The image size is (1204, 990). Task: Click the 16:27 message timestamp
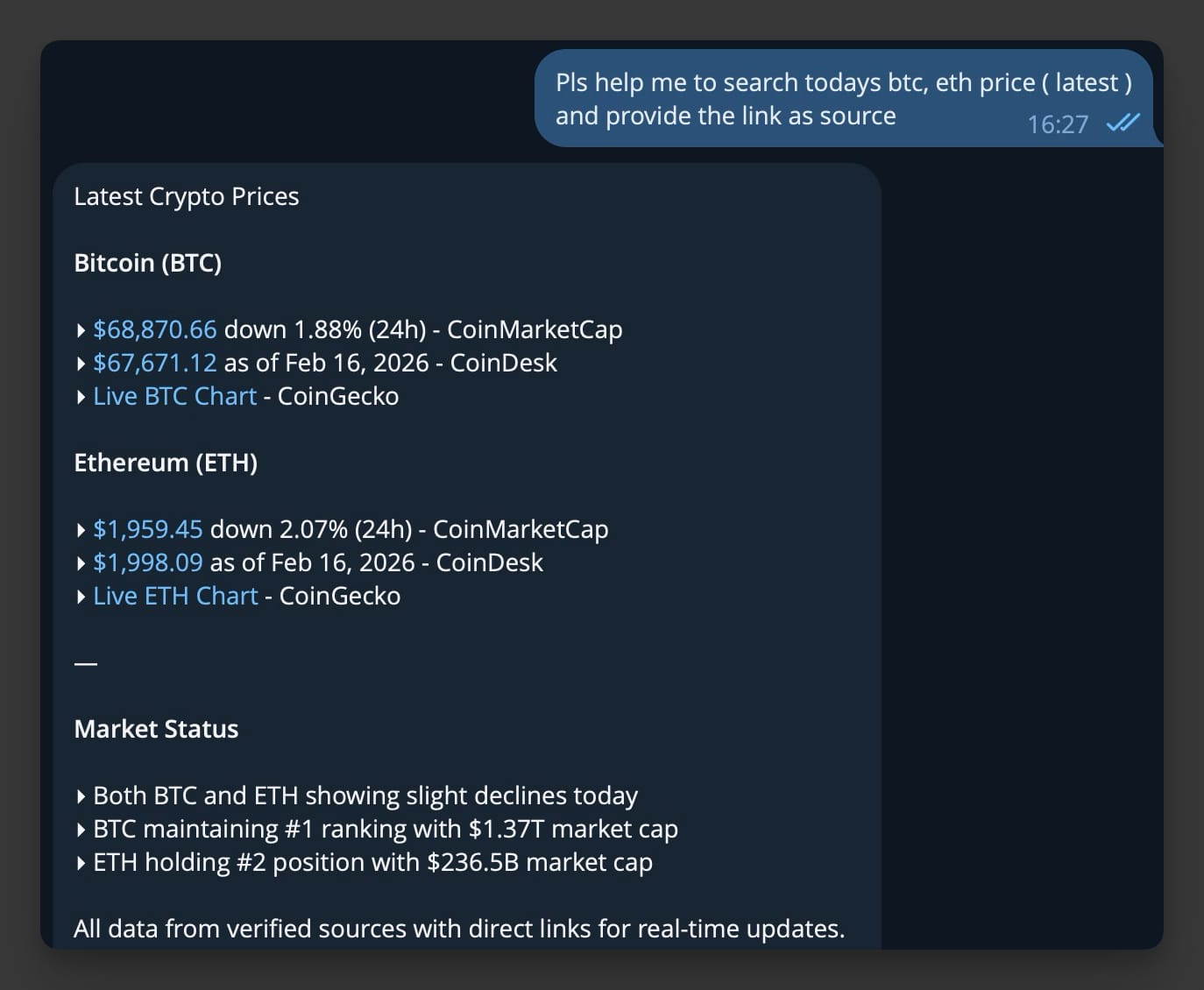1058,124
